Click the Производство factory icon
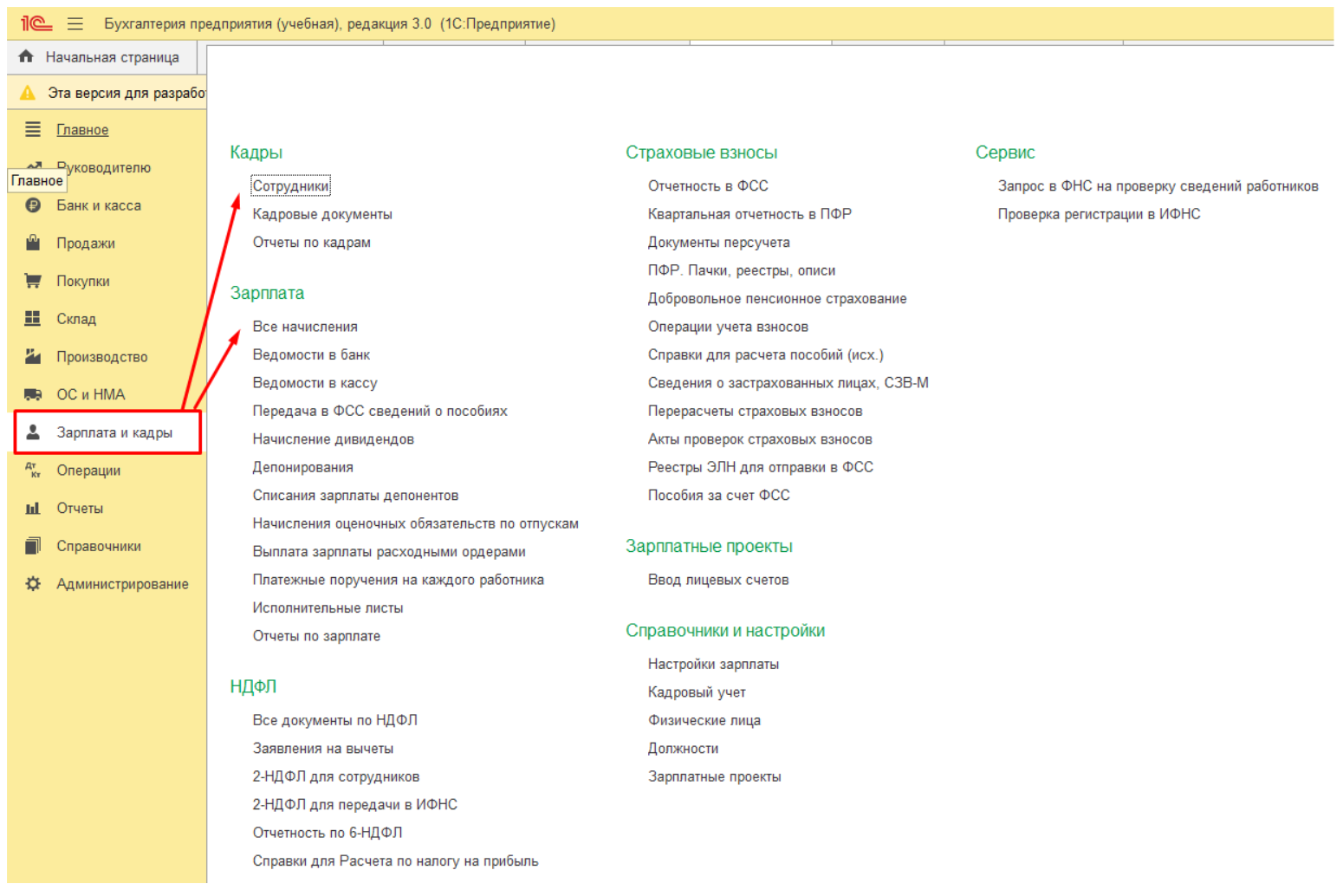The height and width of the screenshot is (896, 1343). click(33, 356)
